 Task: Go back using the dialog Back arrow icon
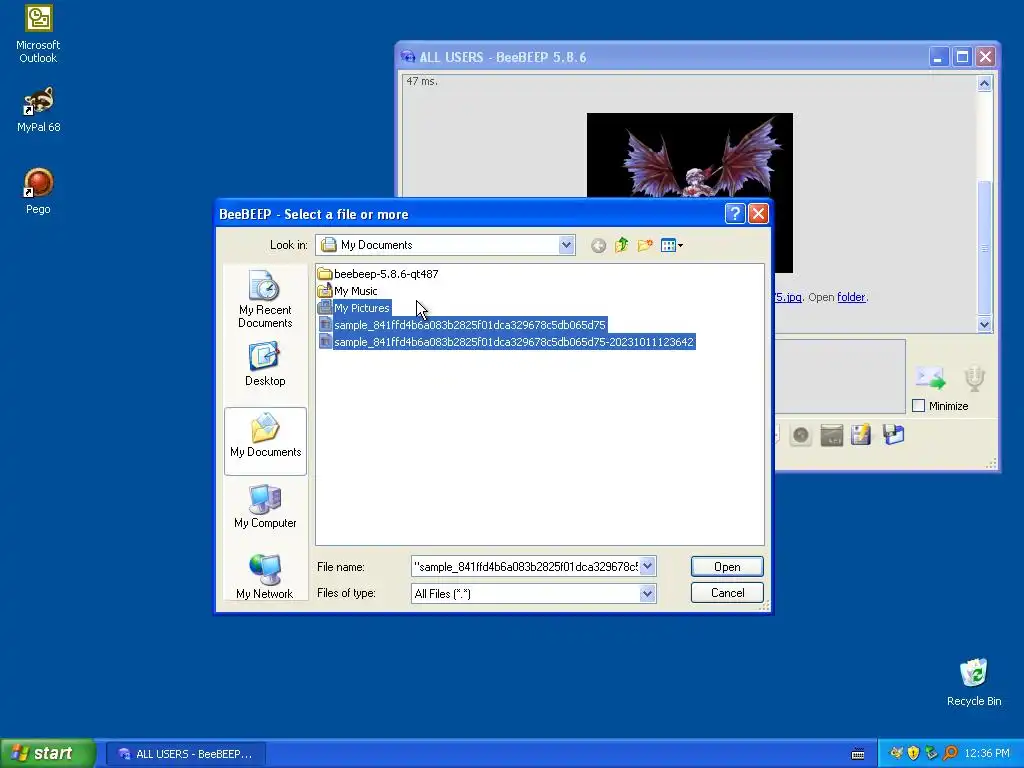tap(598, 246)
